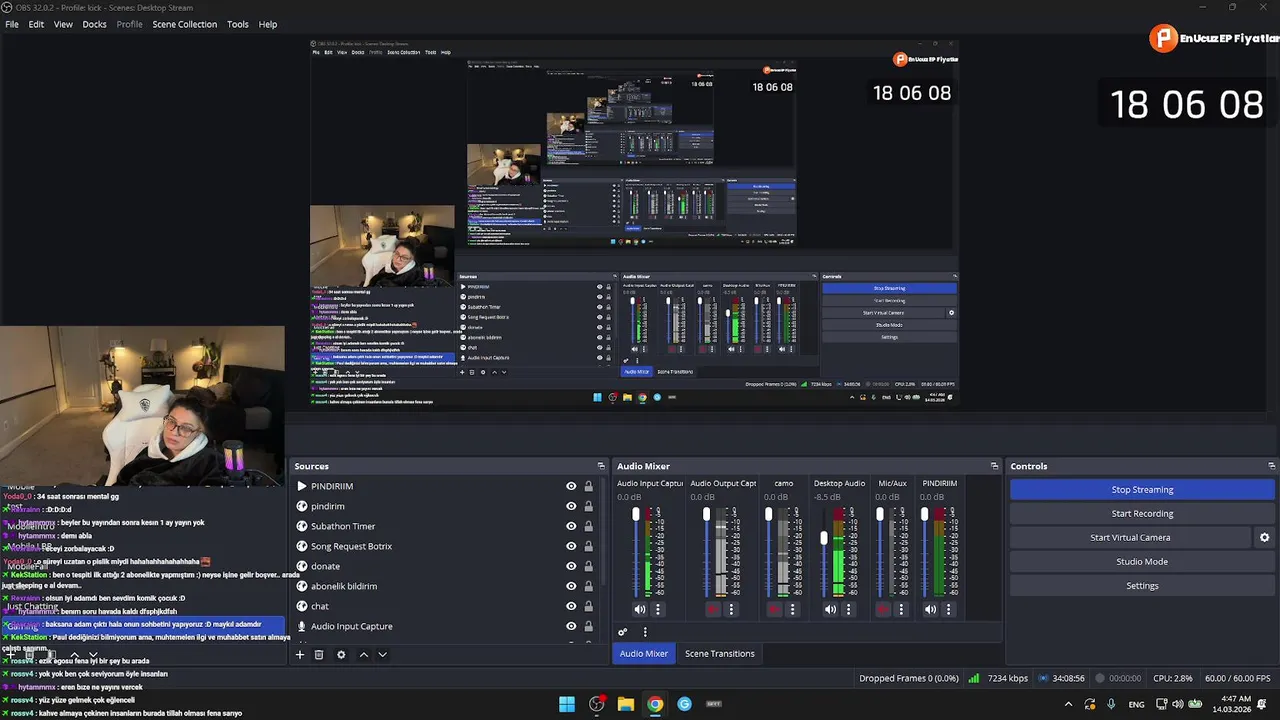Open the View menu
The image size is (1280, 720).
(x=63, y=24)
